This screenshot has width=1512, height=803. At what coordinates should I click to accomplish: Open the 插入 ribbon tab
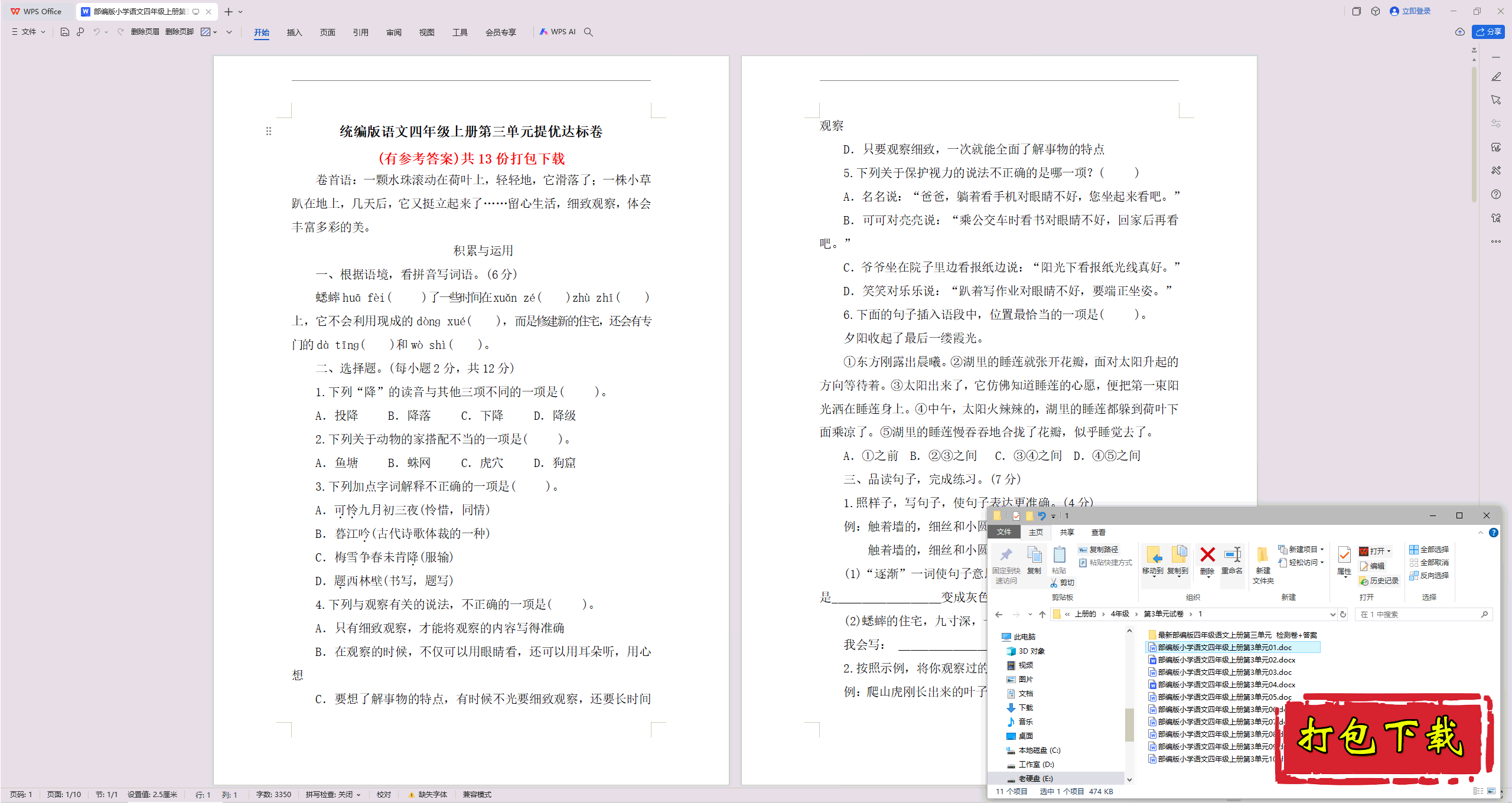pyautogui.click(x=294, y=32)
